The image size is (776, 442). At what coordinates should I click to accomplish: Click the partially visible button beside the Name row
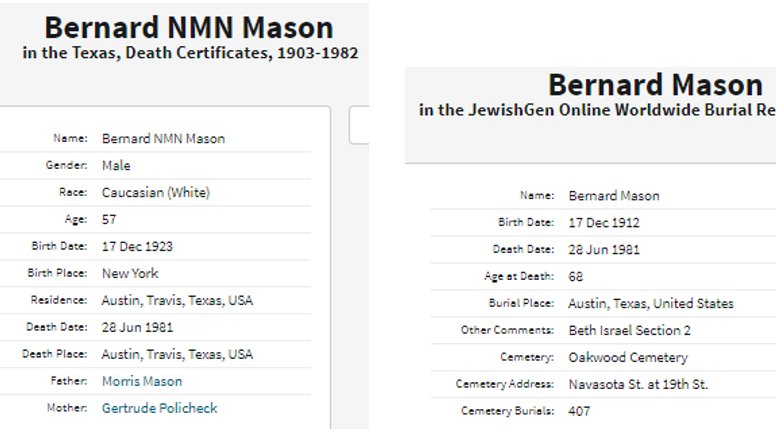pyautogui.click(x=359, y=126)
